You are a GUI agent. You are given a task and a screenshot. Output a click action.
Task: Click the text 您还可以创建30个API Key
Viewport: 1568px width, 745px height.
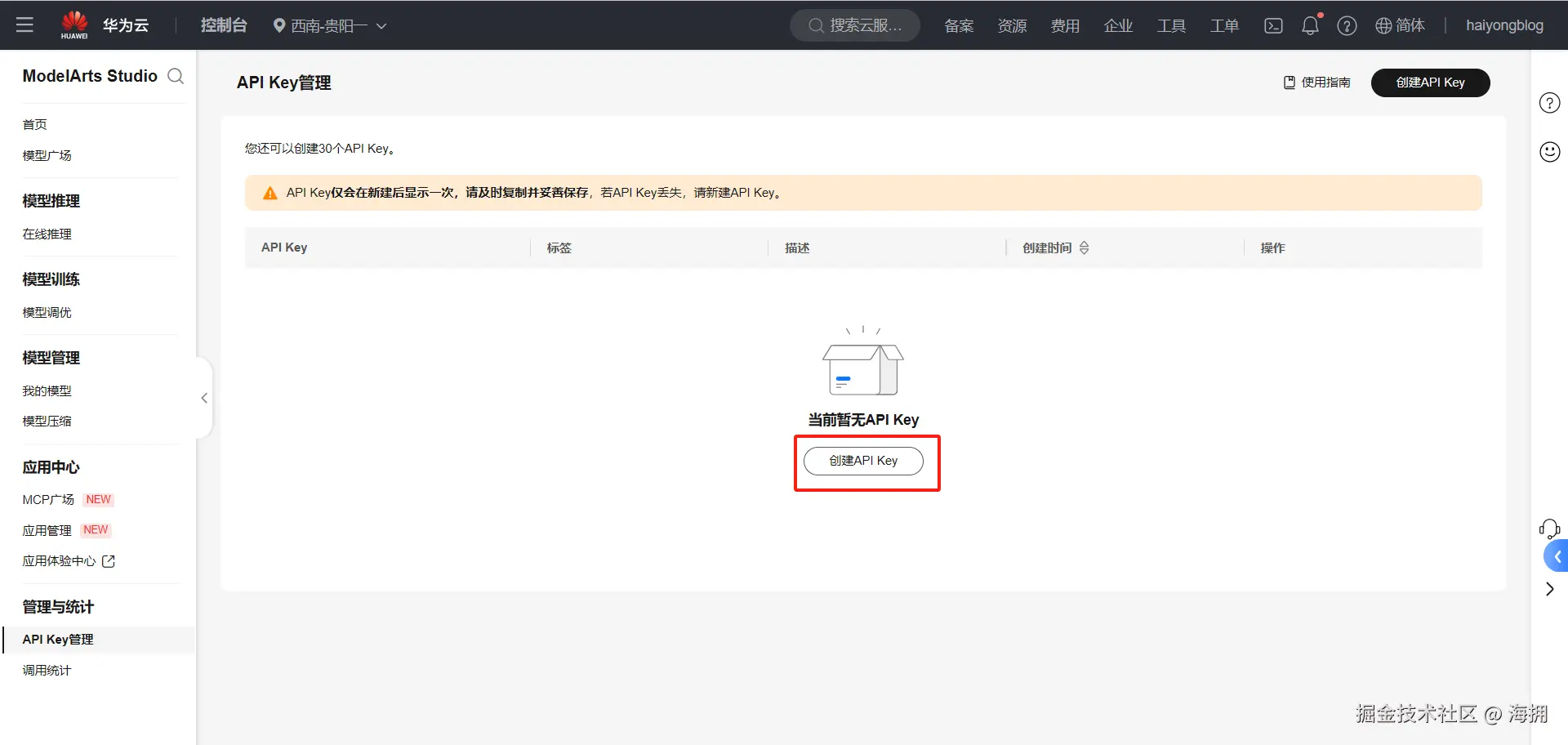pos(320,149)
